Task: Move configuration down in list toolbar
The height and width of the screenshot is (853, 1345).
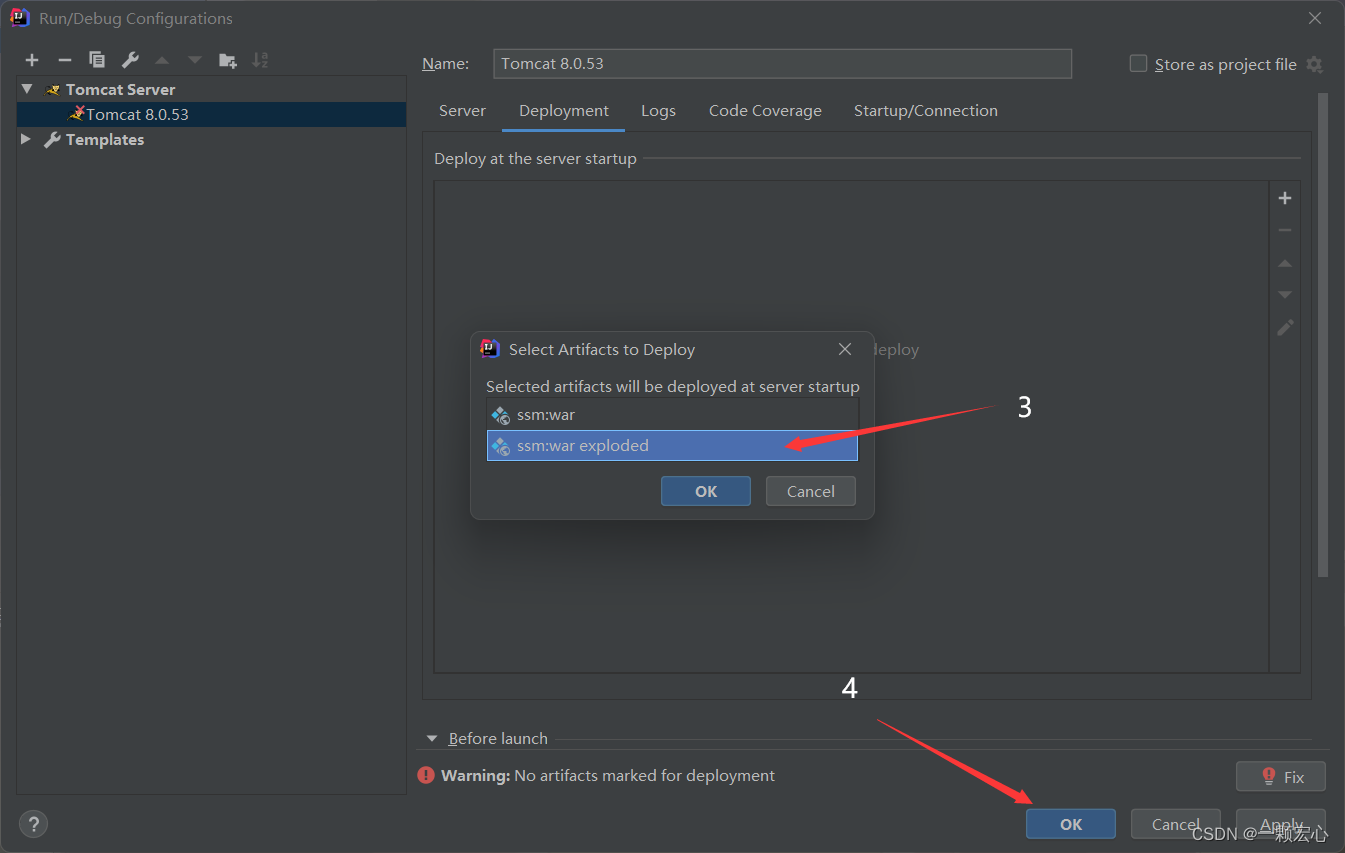Action: coord(195,60)
